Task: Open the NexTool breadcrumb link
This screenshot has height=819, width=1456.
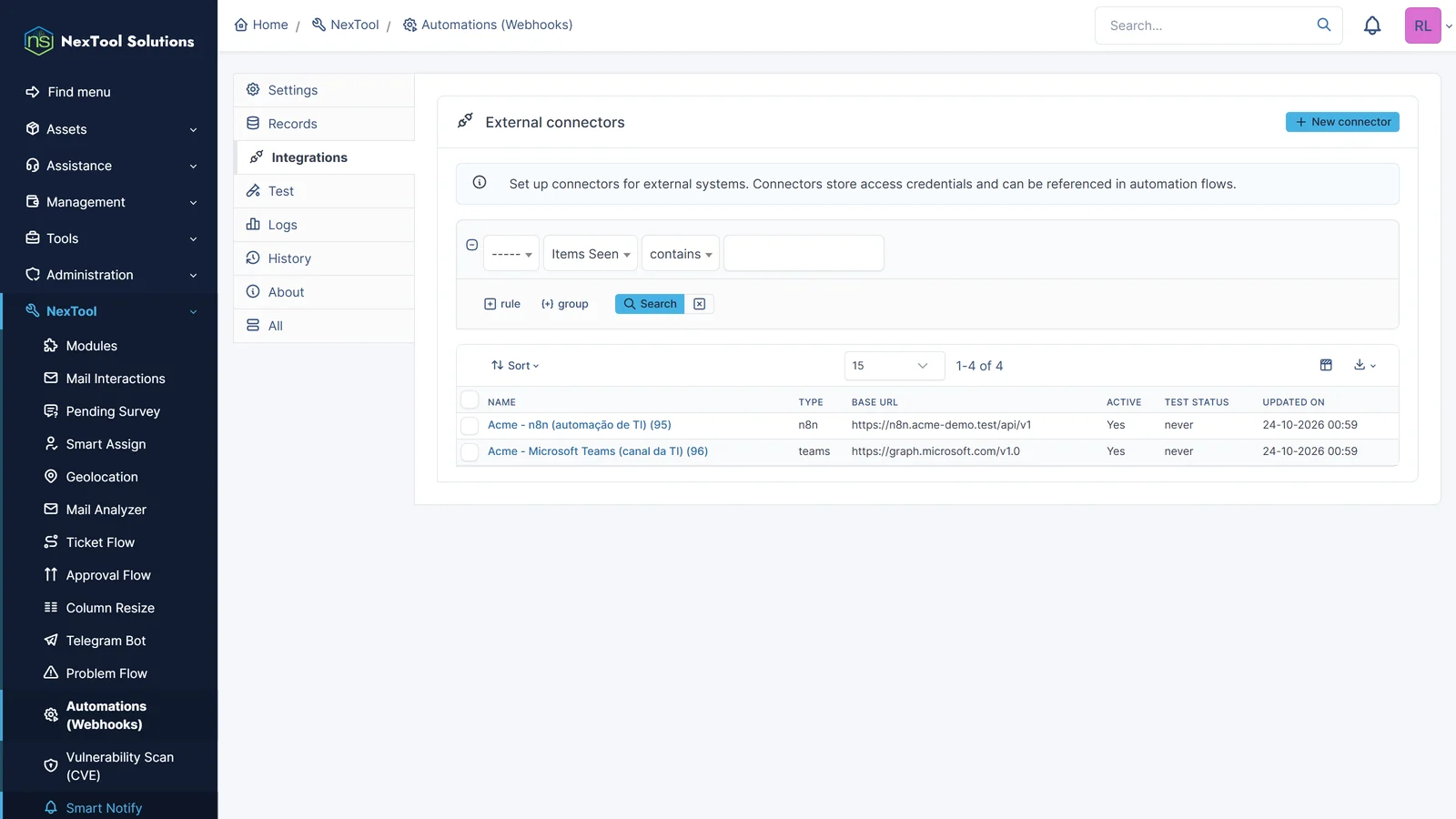Action: pyautogui.click(x=346, y=25)
